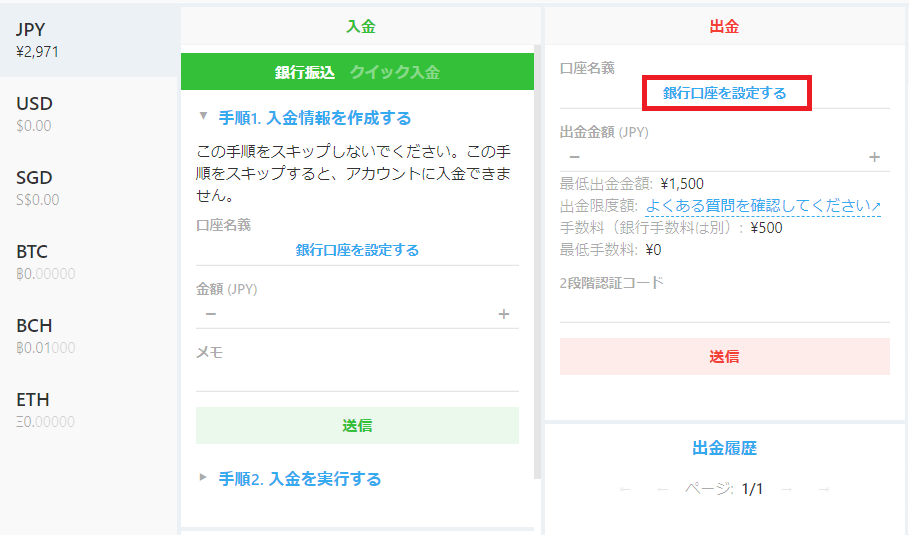This screenshot has height=535, width=909.
Task: Switch to the 銀行振込 tab
Action: (305, 72)
